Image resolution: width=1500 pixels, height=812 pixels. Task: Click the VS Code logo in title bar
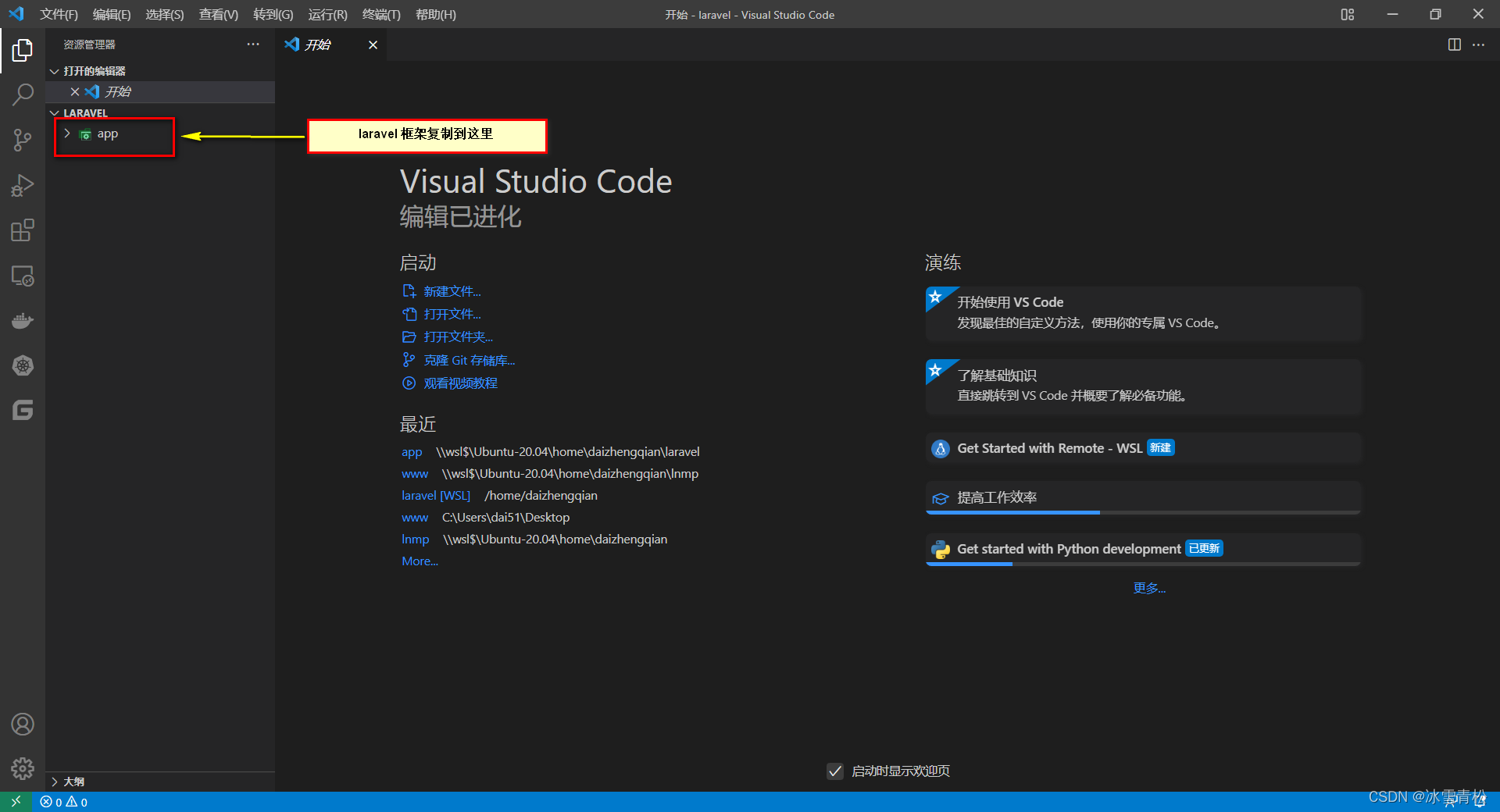[x=16, y=14]
